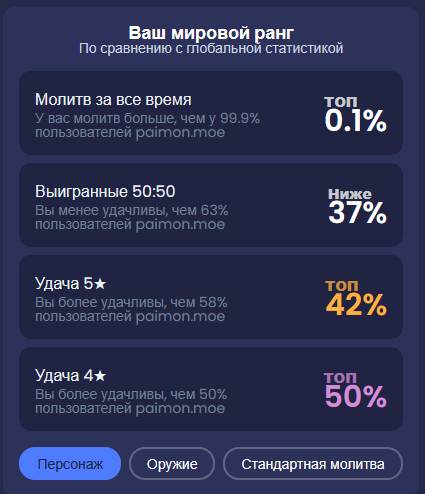Click the Ниже 37% rank value
The height and width of the screenshot is (494, 425).
(x=357, y=206)
